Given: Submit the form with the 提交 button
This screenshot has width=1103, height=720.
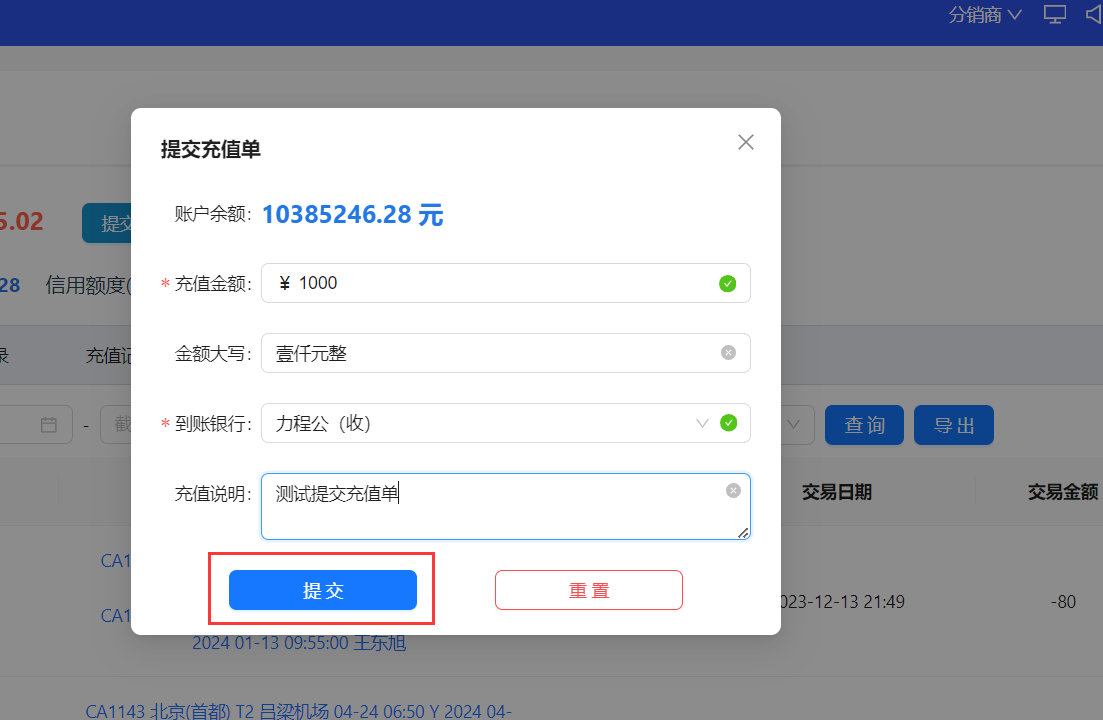Looking at the screenshot, I should coord(323,590).
